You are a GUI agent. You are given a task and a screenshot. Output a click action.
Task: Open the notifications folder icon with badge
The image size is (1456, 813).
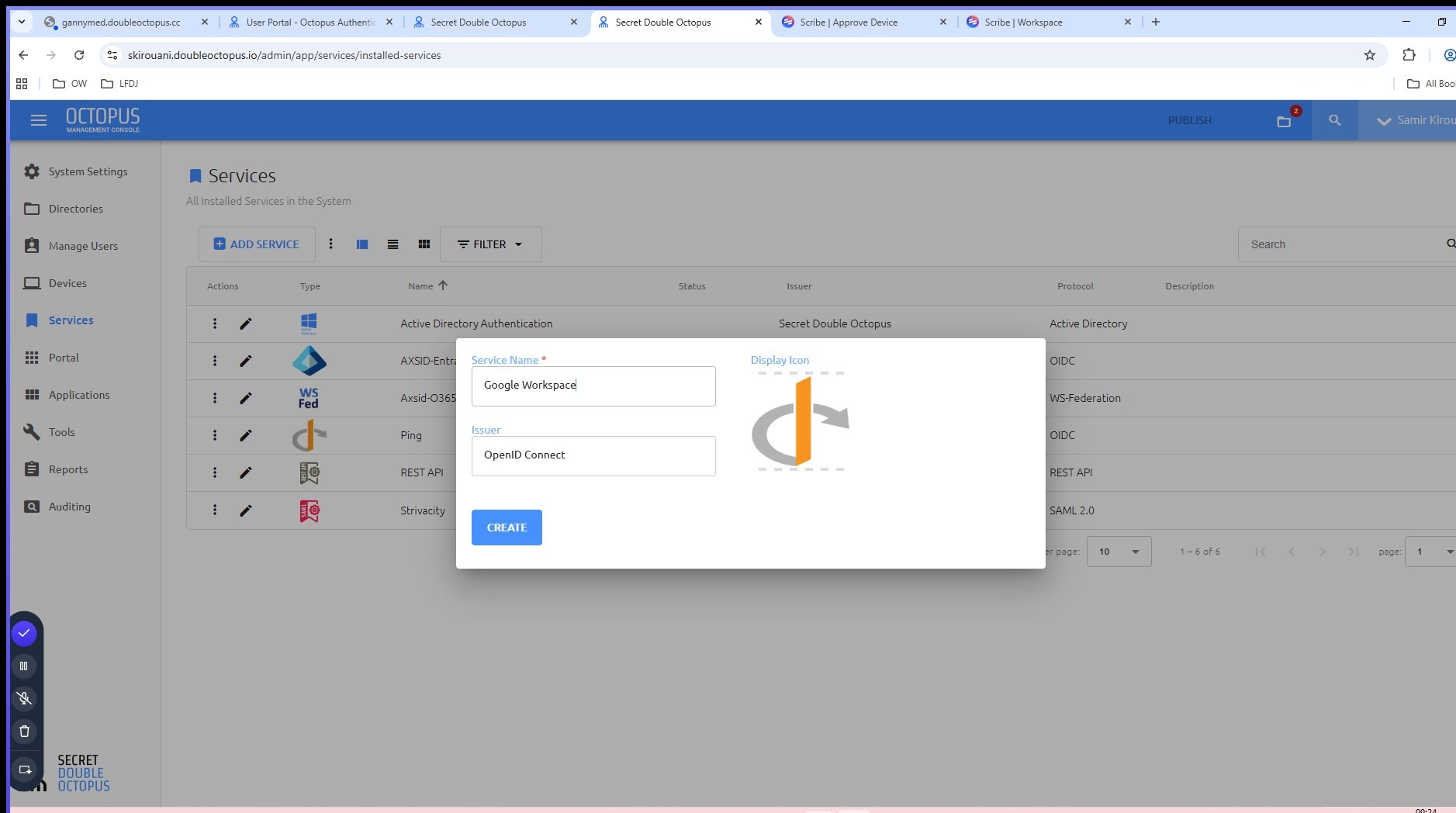(x=1285, y=121)
